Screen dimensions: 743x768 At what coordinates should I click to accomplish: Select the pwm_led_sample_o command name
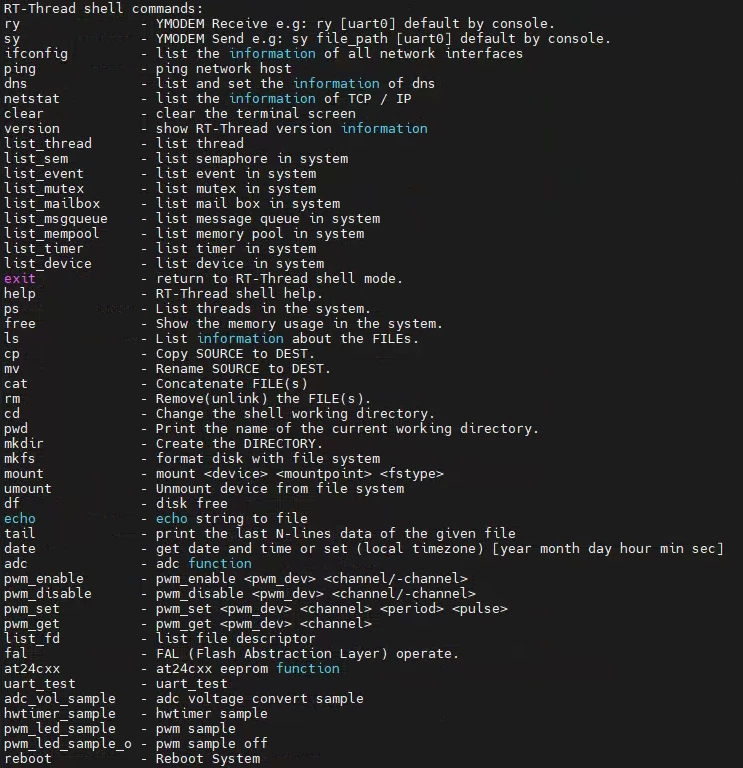(68, 744)
